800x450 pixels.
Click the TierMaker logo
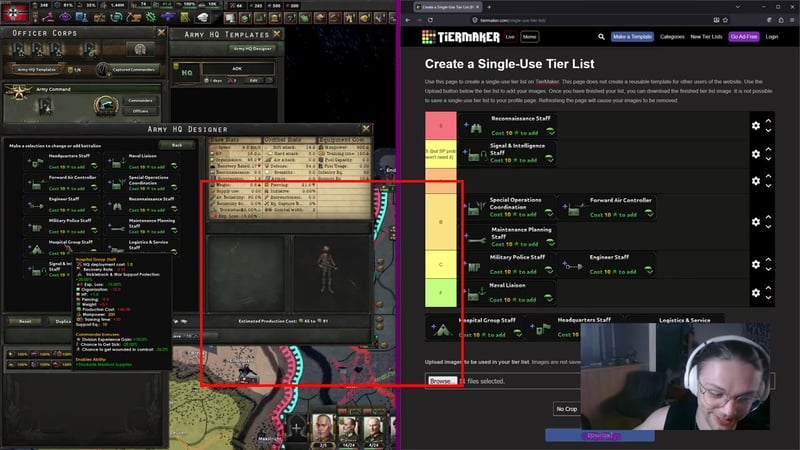coord(461,37)
